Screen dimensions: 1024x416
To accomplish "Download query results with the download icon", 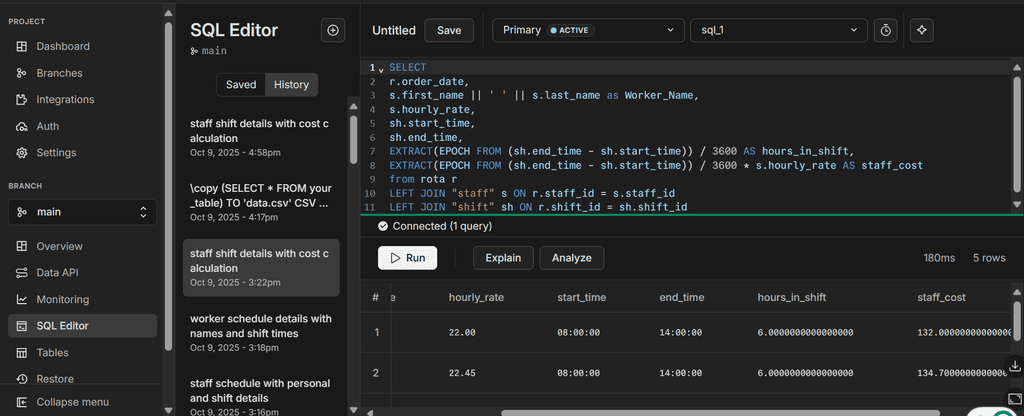I will click(x=1016, y=365).
